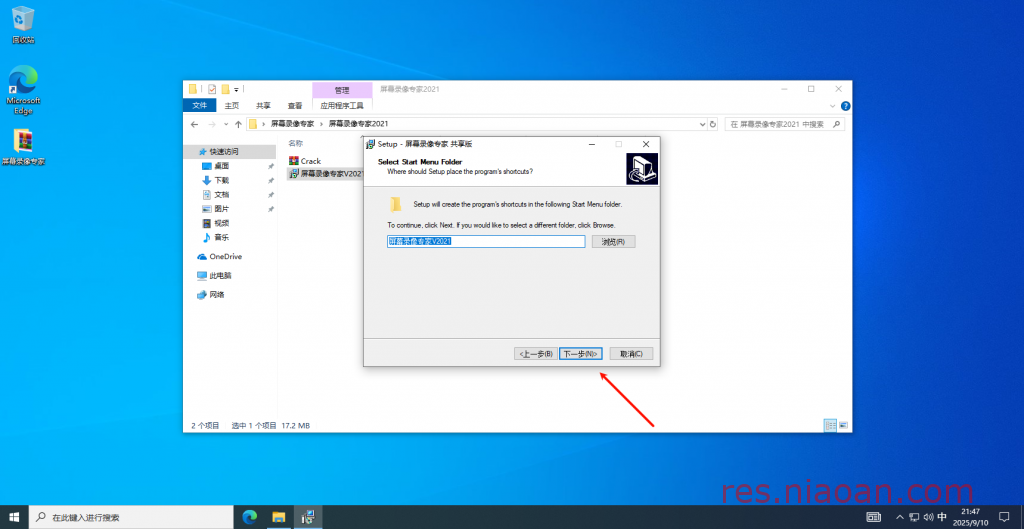The image size is (1024, 529).
Task: Click the search magnifier icon in Explorer
Action: coord(837,124)
